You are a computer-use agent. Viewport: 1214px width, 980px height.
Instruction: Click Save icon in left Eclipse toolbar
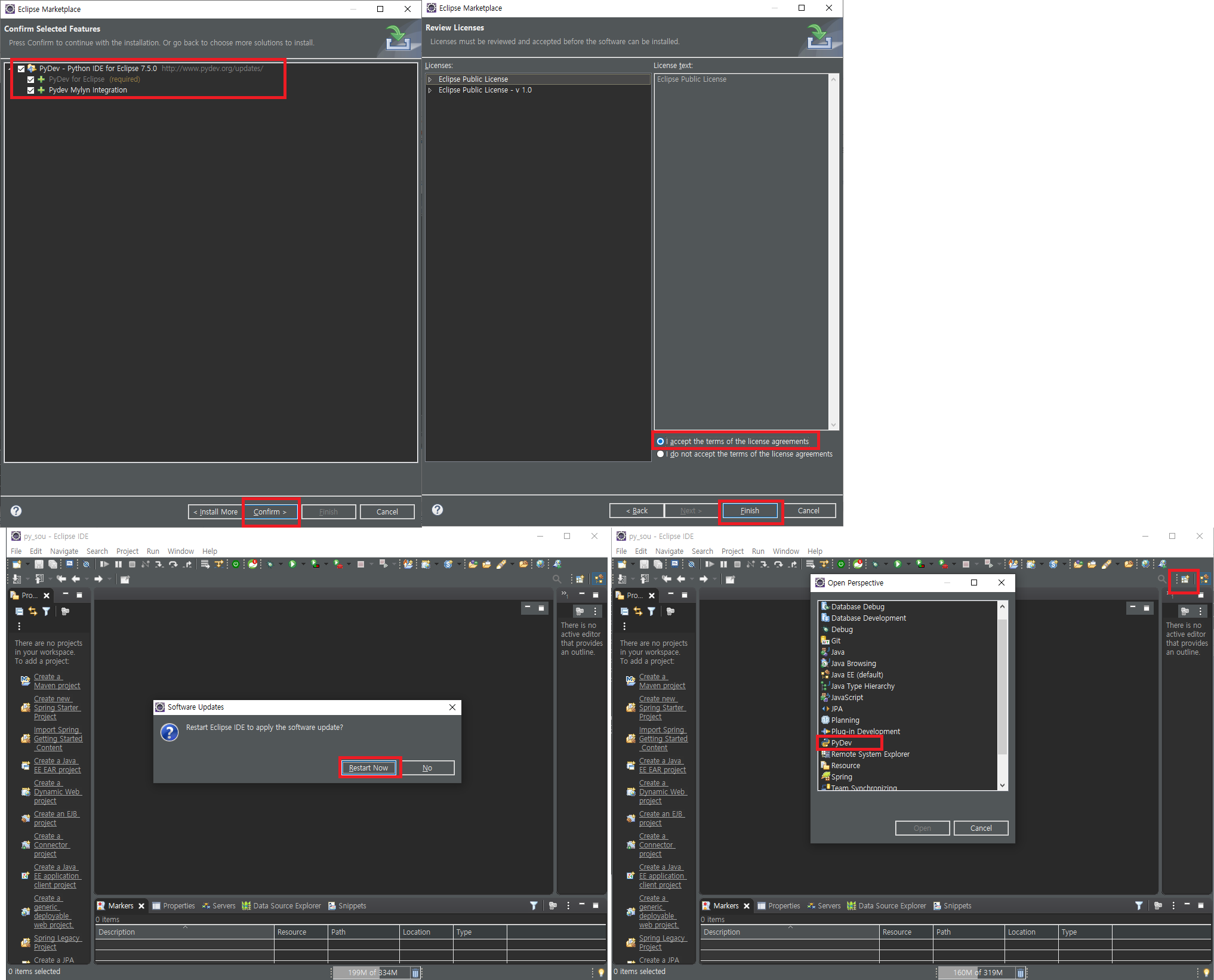tap(39, 564)
